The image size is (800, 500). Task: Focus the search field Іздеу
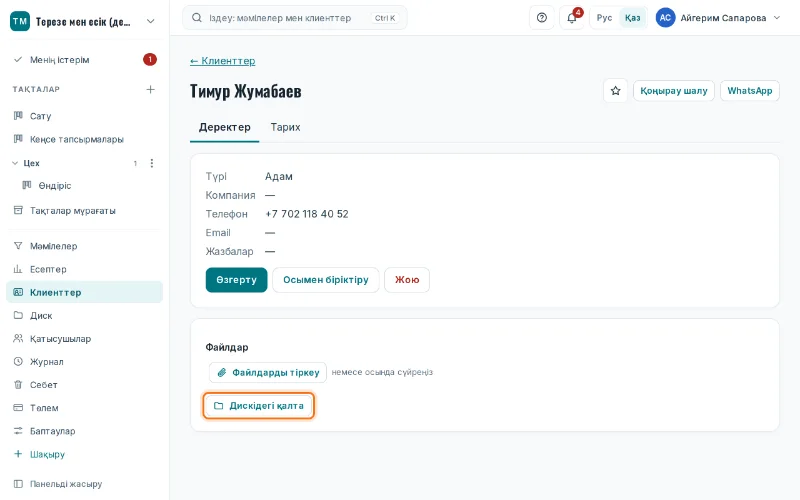pyautogui.click(x=295, y=18)
